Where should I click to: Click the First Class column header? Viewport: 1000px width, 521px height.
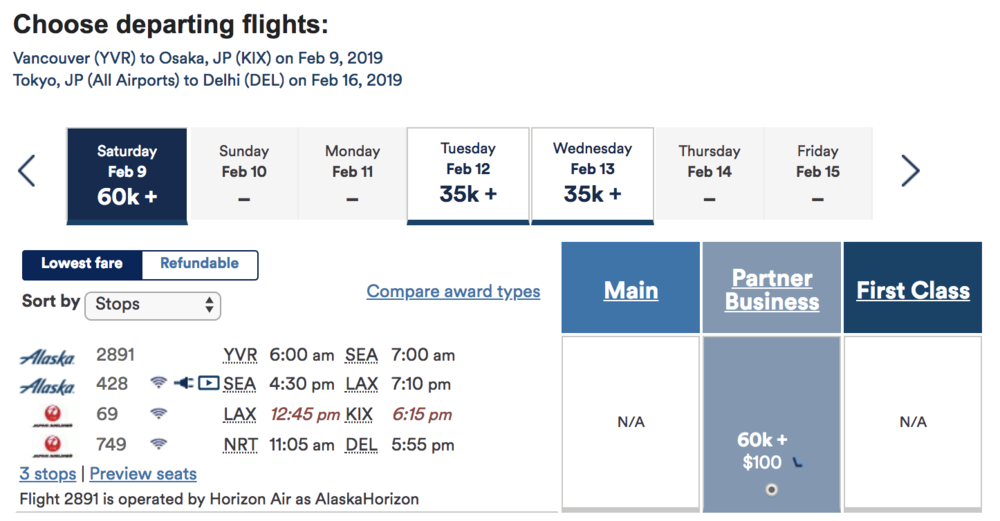(x=912, y=291)
